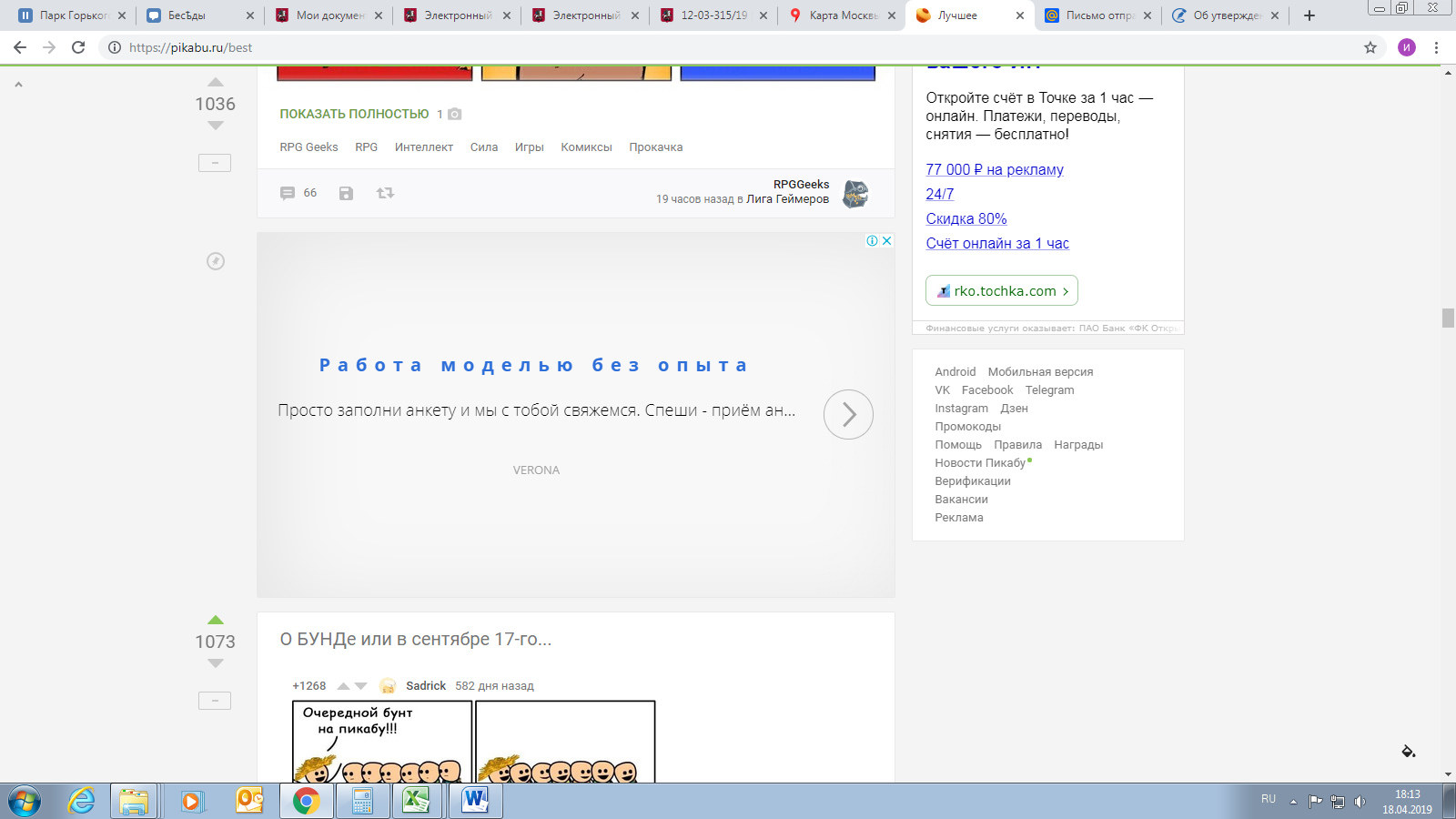Screen dimensions: 1456x819
Task: Open the rko.tochka.com ad button
Action: point(1002,291)
